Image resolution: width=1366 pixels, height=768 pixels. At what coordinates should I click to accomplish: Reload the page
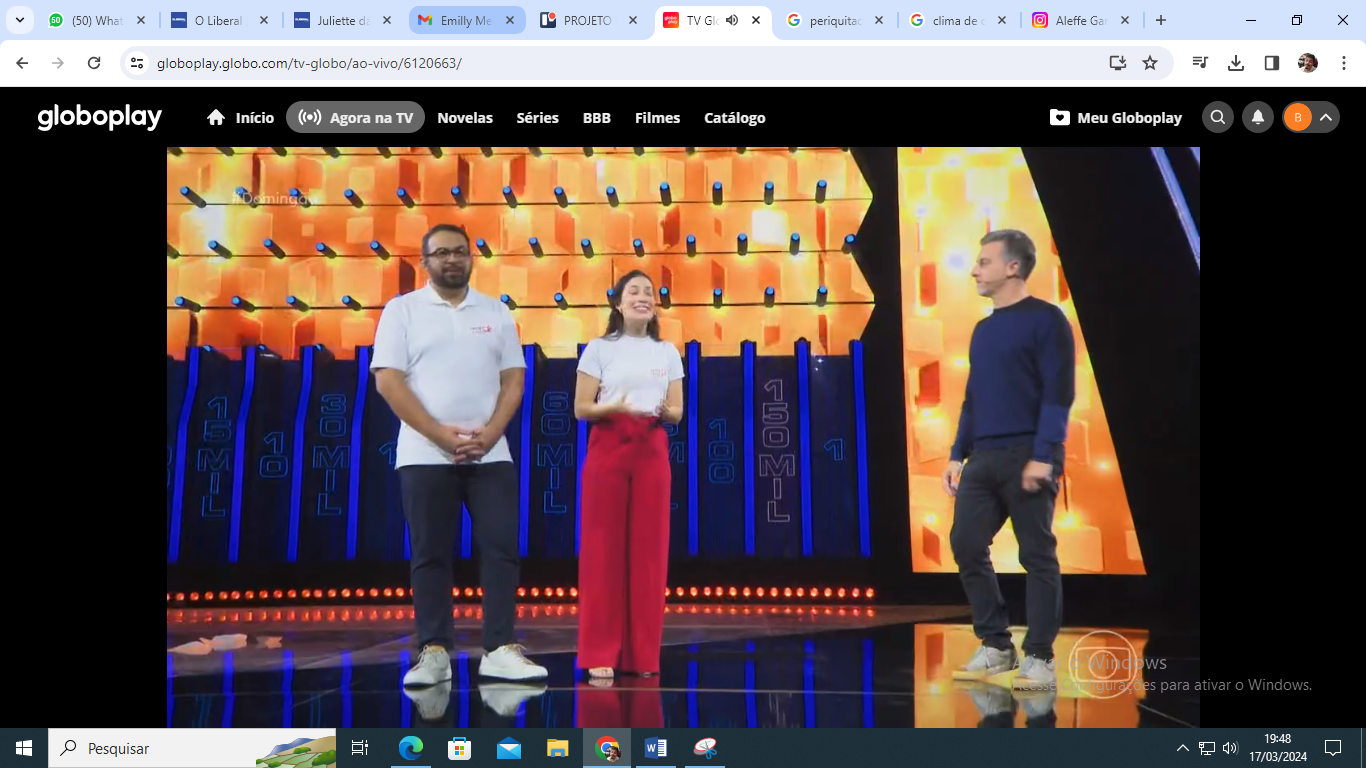pos(94,63)
